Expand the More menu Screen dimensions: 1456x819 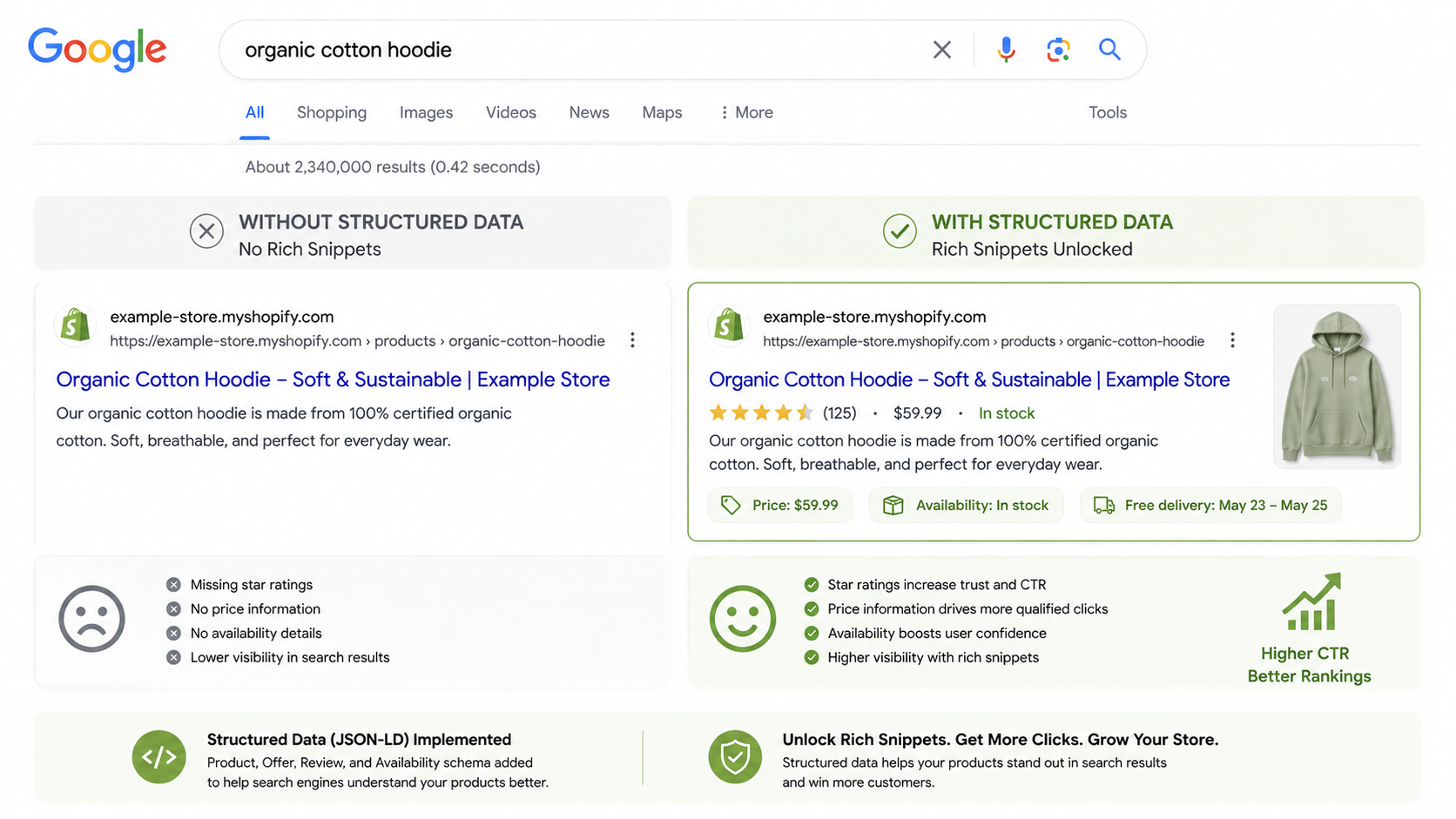tap(746, 112)
